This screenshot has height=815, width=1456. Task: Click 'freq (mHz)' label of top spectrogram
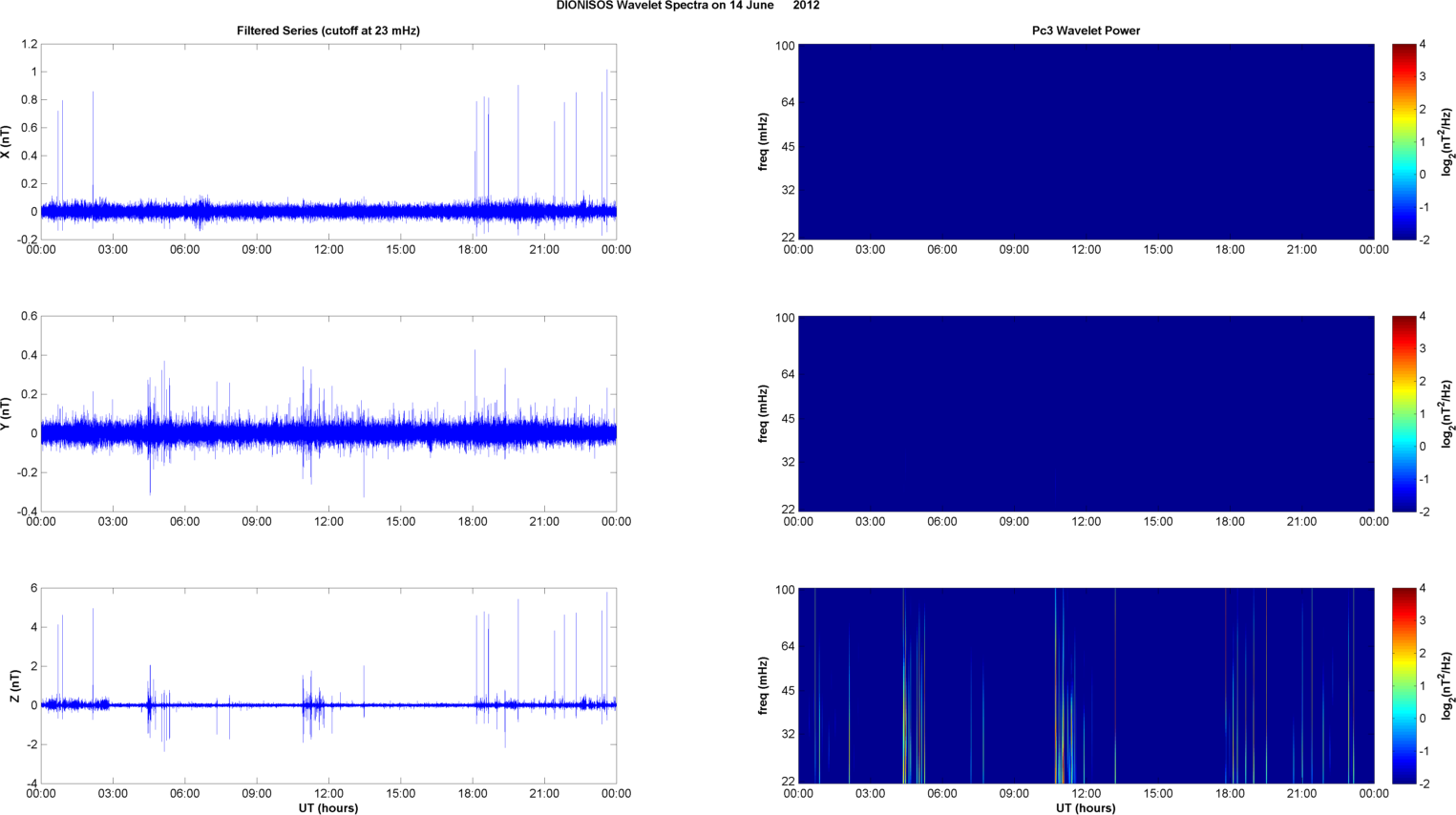[764, 141]
